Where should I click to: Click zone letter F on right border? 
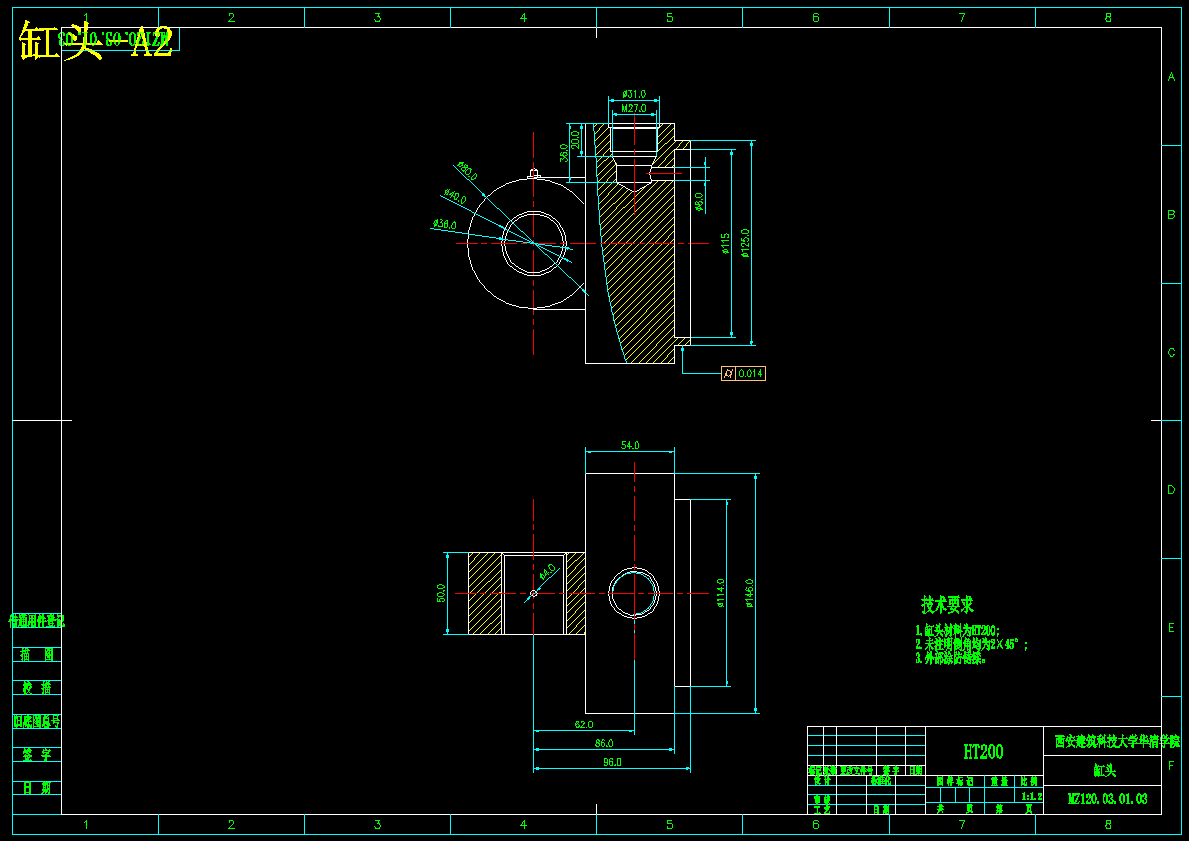tap(1172, 766)
